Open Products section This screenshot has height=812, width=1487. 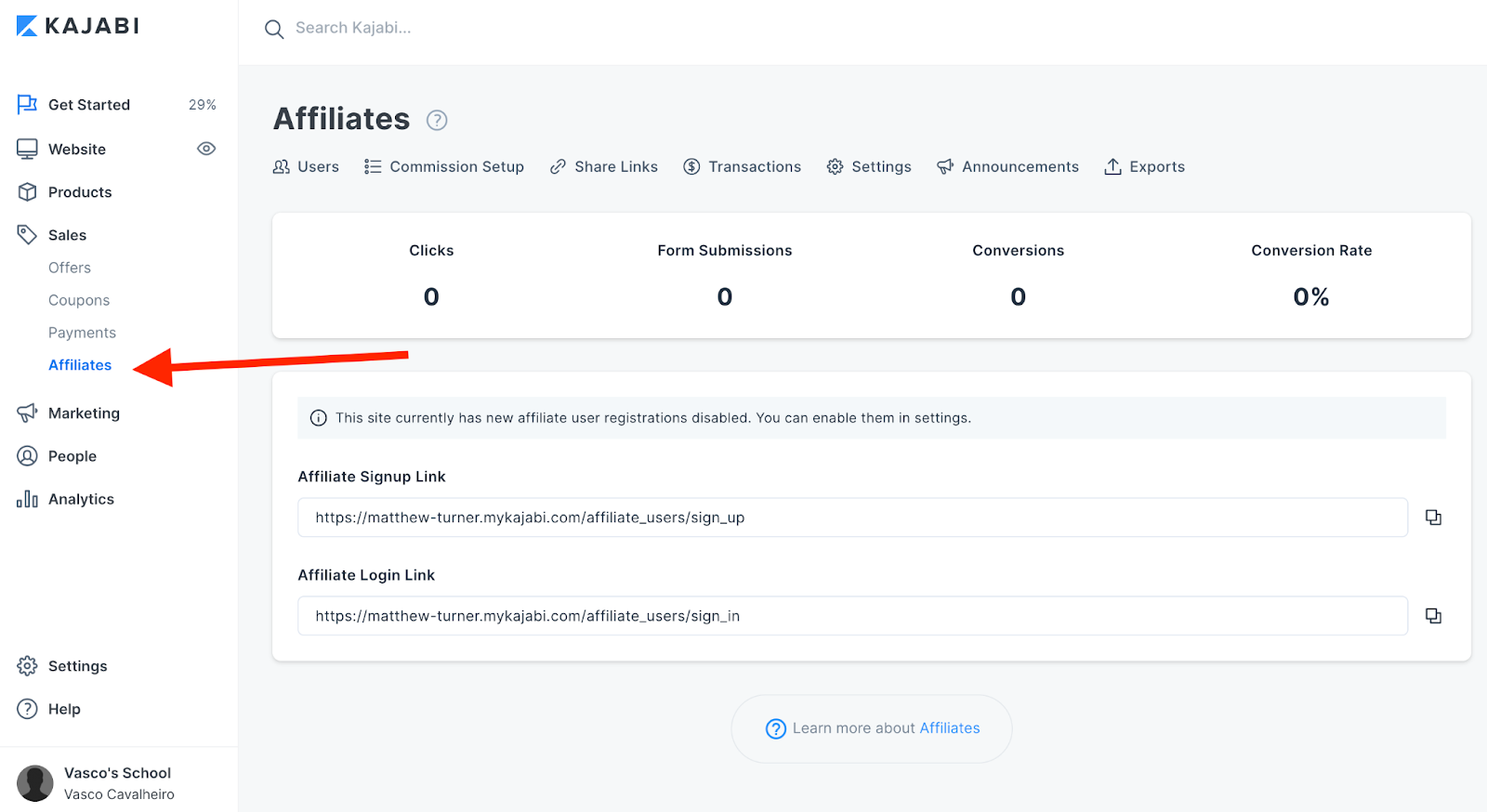pos(80,192)
